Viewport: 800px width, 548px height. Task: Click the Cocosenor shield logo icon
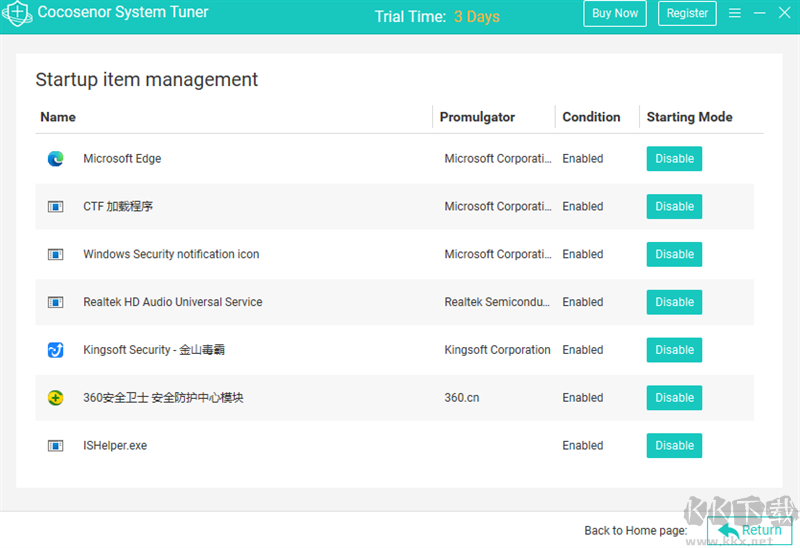point(17,13)
